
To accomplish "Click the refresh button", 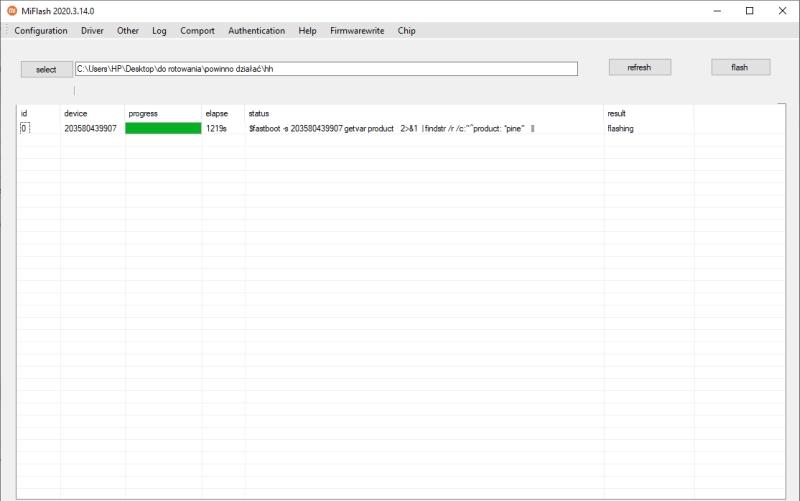I will pos(639,67).
